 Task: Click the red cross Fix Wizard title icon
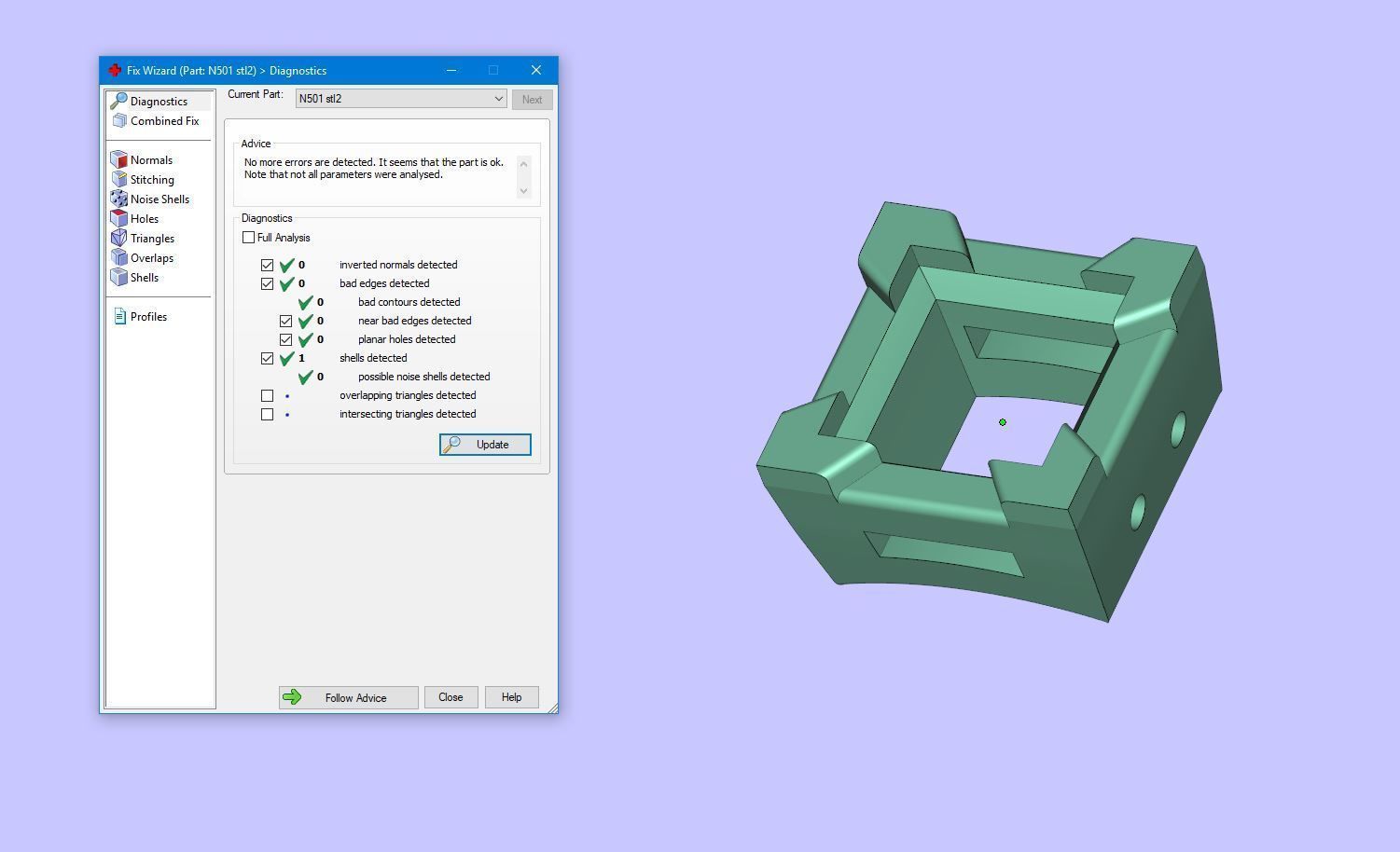point(115,70)
